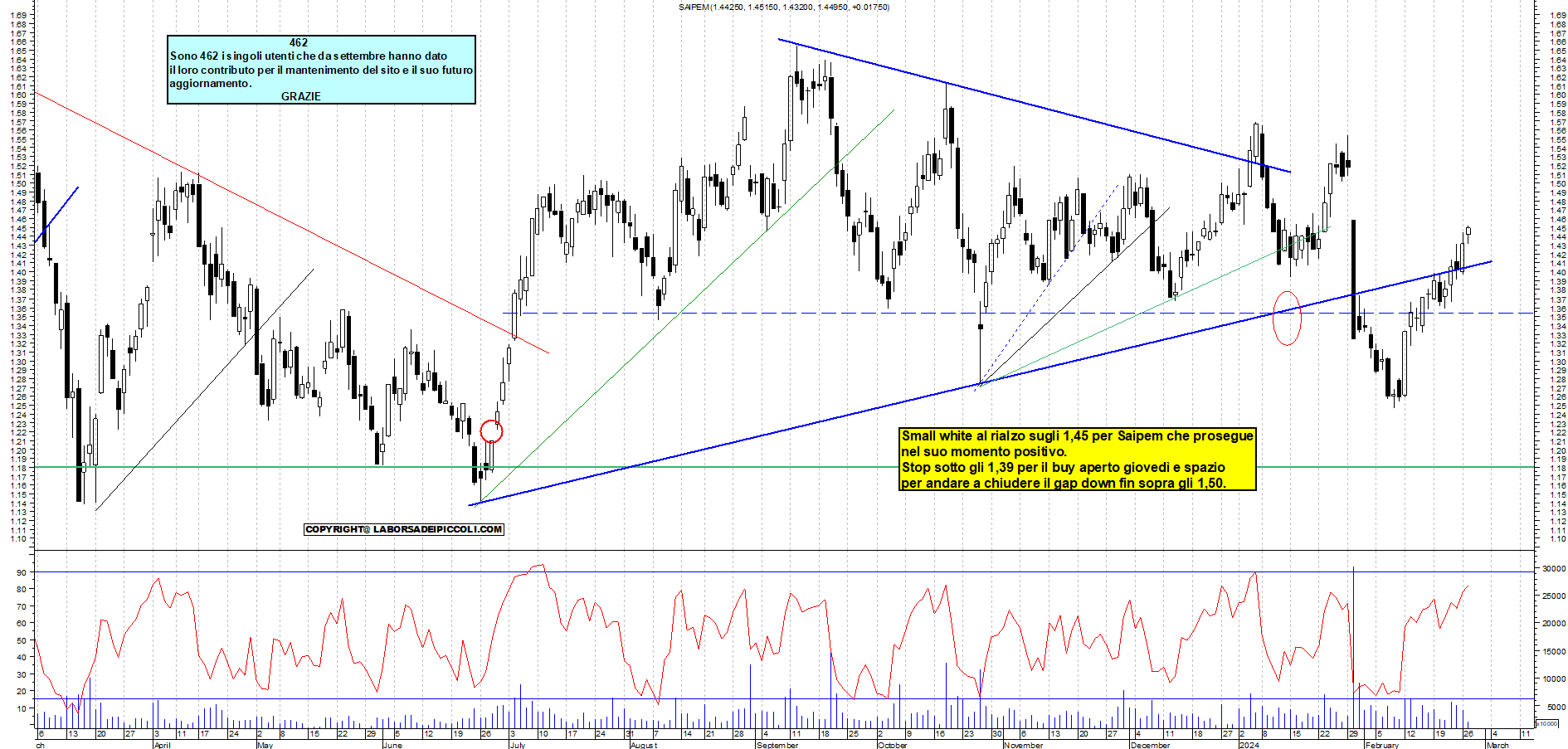Click the '70' oscillator scale label
Image resolution: width=1568 pixels, height=749 pixels.
pos(20,607)
